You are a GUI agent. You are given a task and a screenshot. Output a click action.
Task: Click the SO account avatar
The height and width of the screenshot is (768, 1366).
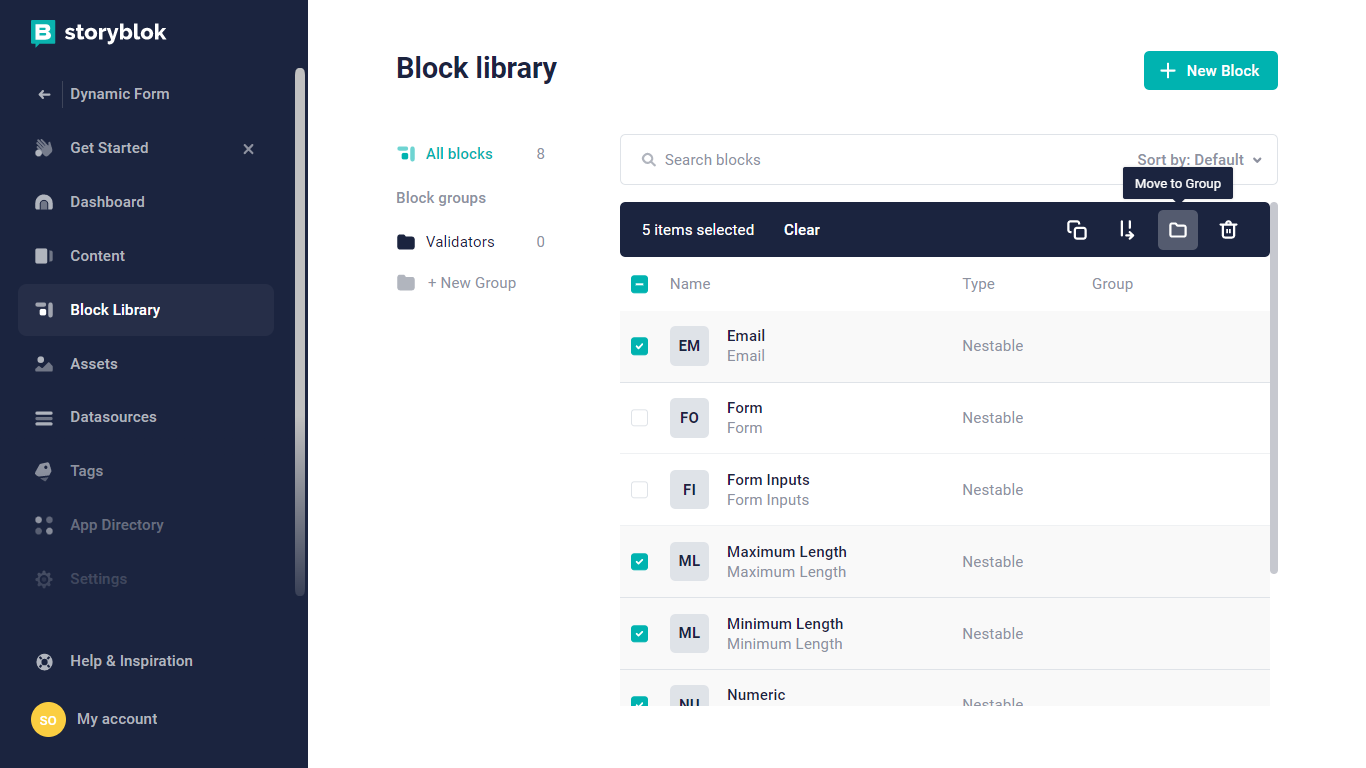click(48, 719)
